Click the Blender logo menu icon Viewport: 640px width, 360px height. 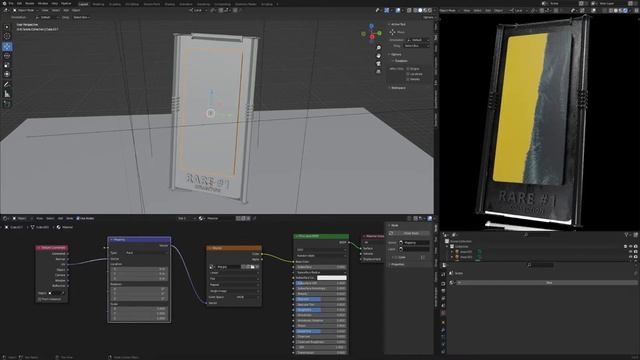click(x=4, y=3)
